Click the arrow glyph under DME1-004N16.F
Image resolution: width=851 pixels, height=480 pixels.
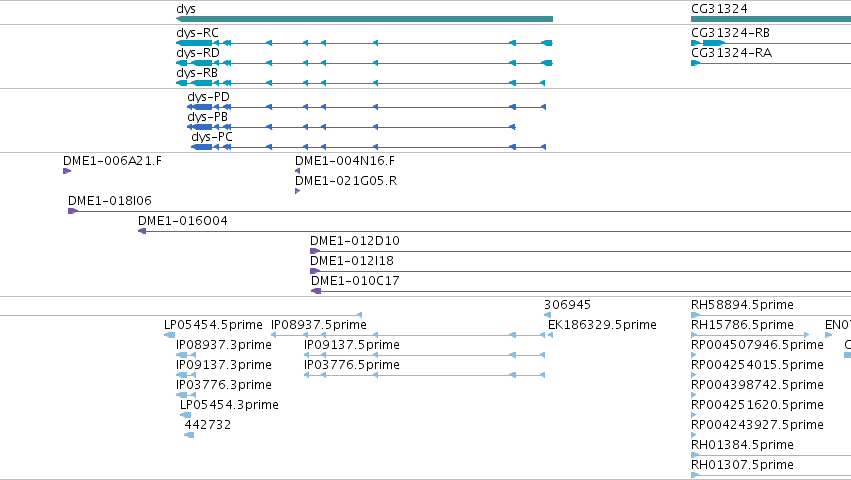[x=297, y=171]
